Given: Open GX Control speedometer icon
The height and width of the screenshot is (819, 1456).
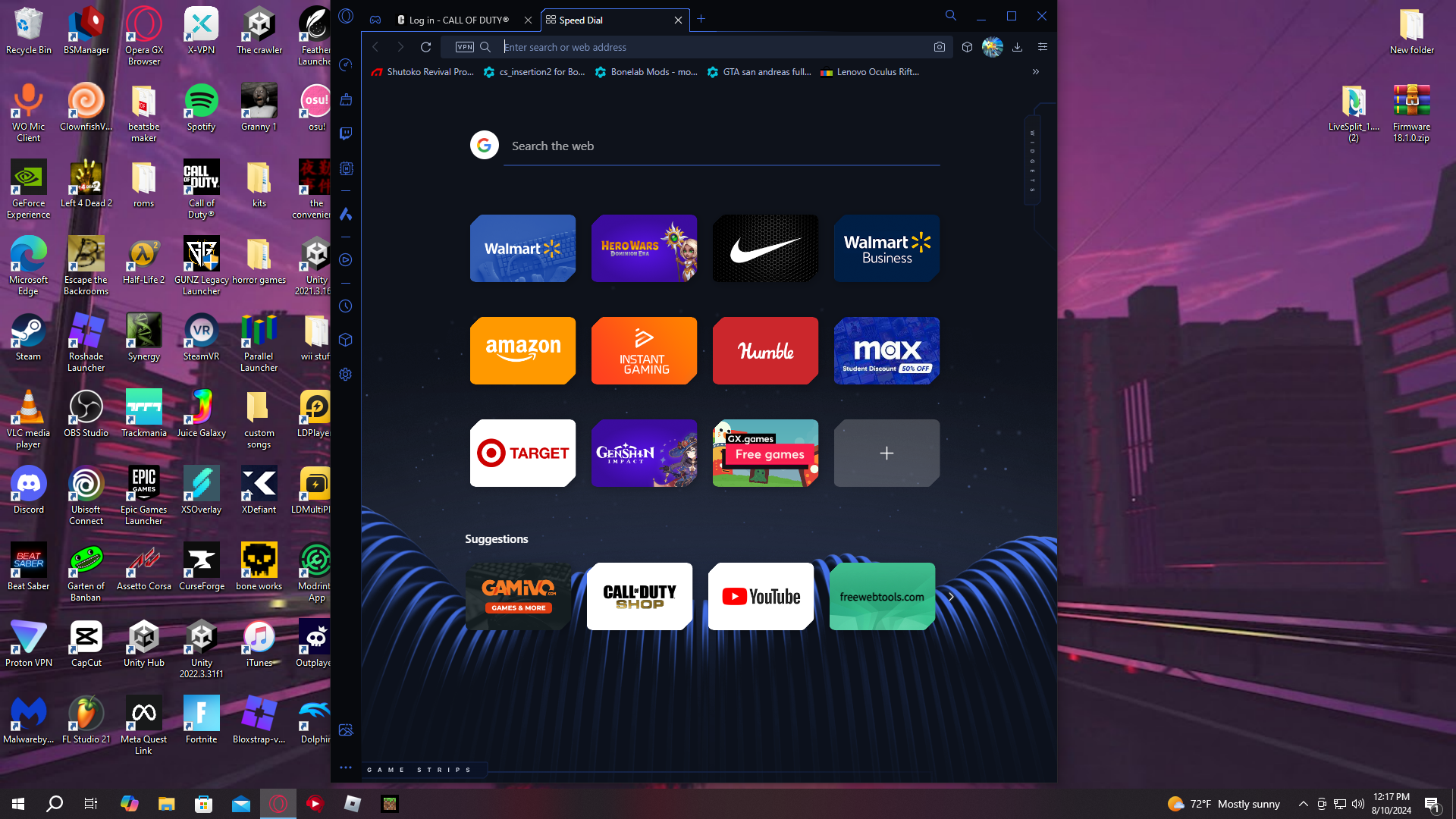Looking at the screenshot, I should point(346,65).
